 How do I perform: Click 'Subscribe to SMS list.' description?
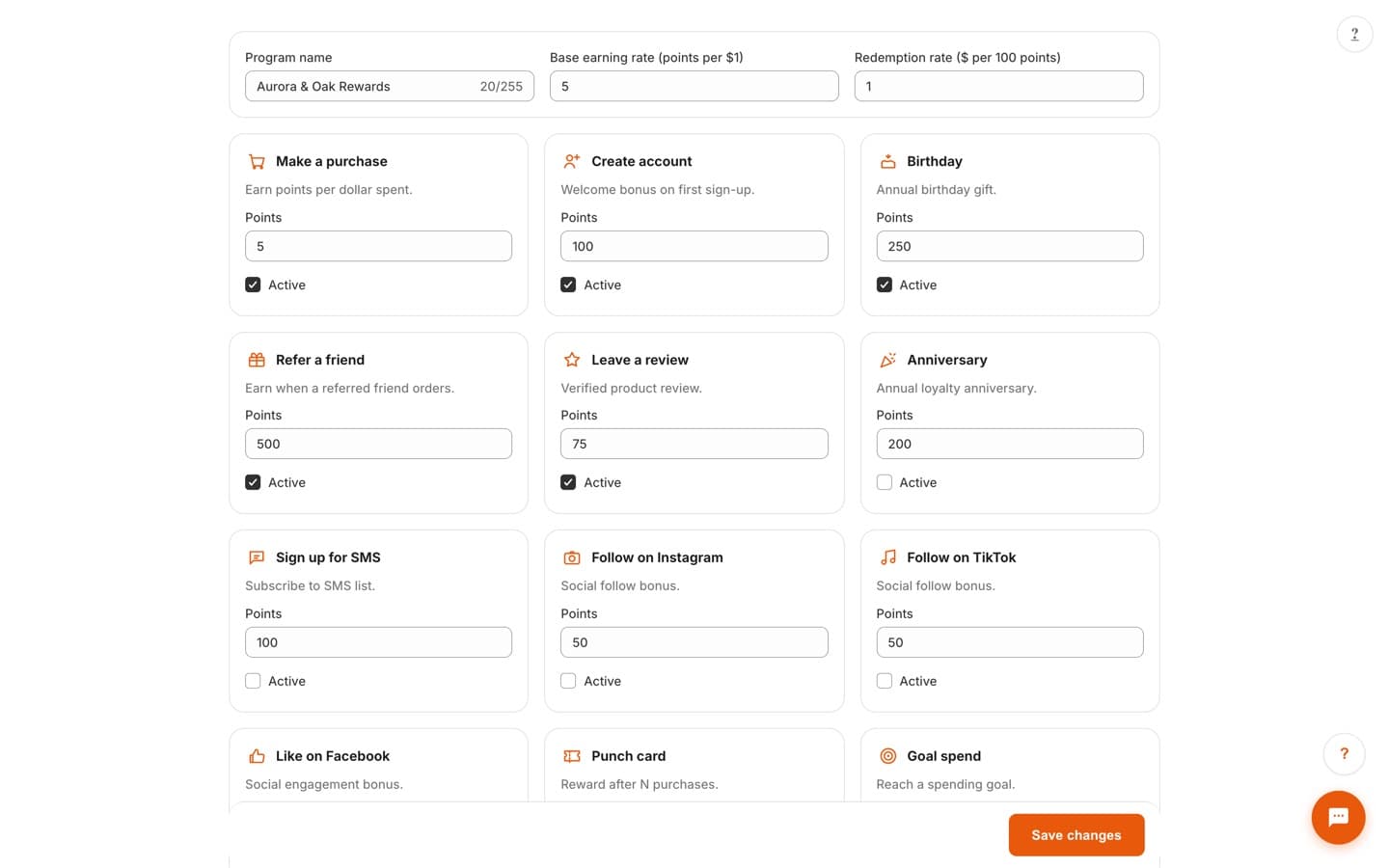pos(311,585)
